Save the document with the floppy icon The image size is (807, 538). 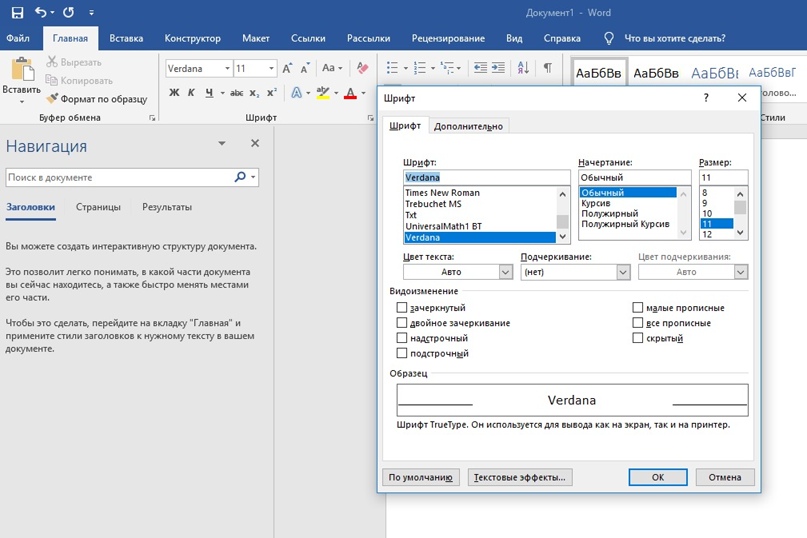pos(17,12)
